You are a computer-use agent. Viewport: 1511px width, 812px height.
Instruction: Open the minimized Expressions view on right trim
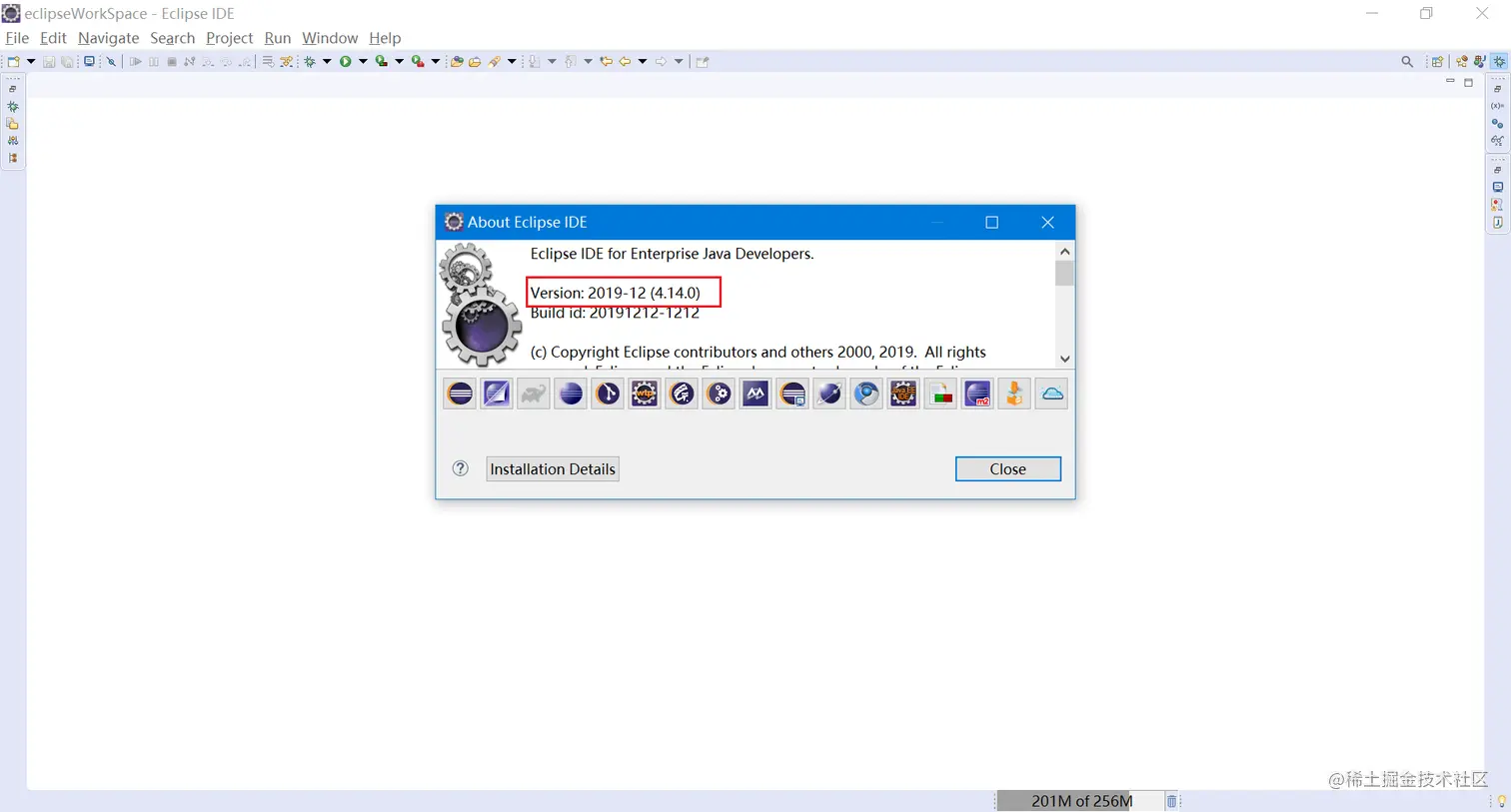pos(1497,141)
